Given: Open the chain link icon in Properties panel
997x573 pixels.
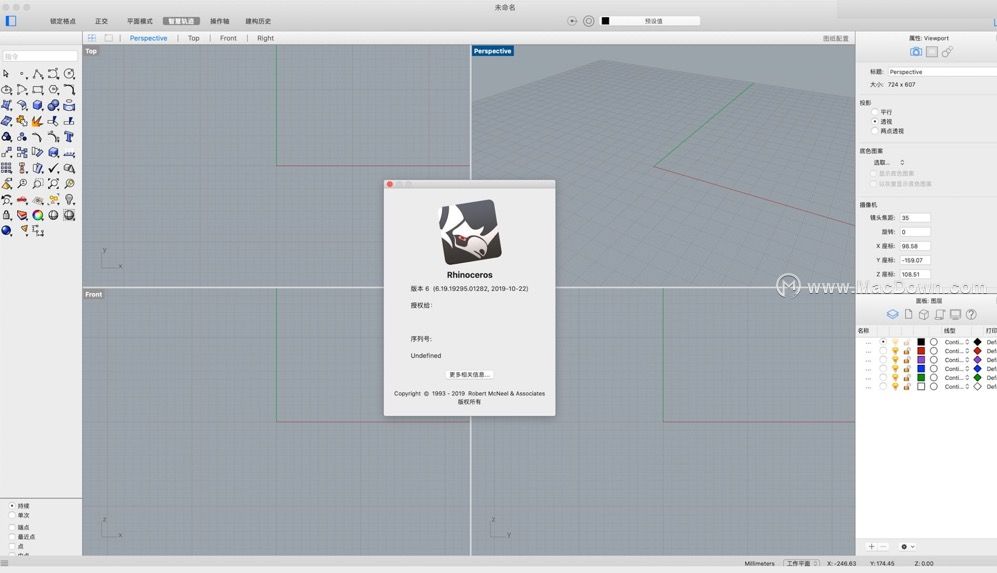Looking at the screenshot, I should click(x=947, y=52).
